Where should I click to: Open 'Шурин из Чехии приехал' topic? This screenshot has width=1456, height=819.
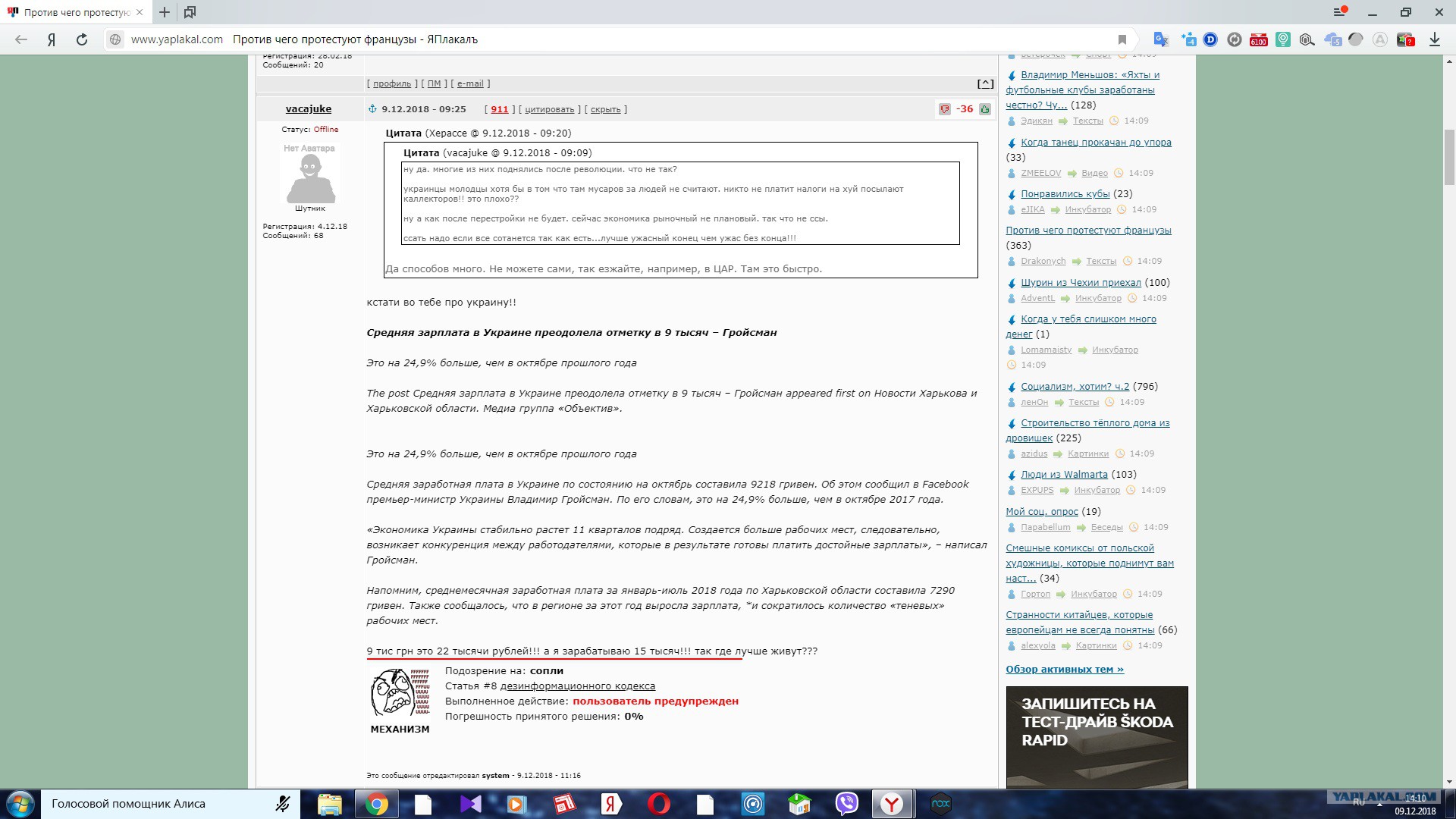point(1081,283)
